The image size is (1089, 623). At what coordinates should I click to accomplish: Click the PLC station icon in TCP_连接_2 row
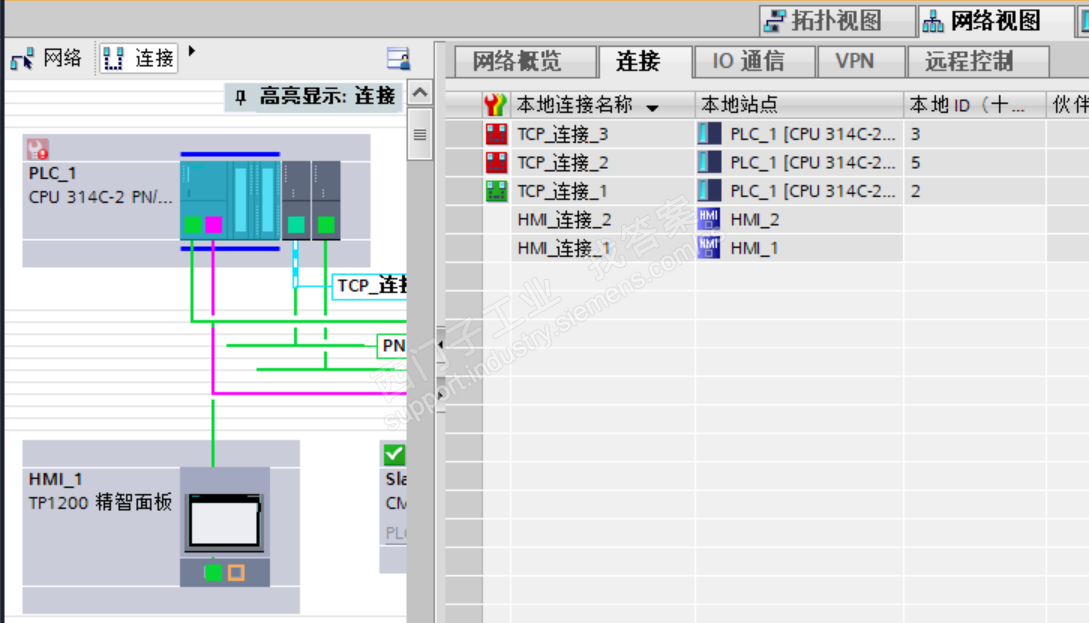709,162
